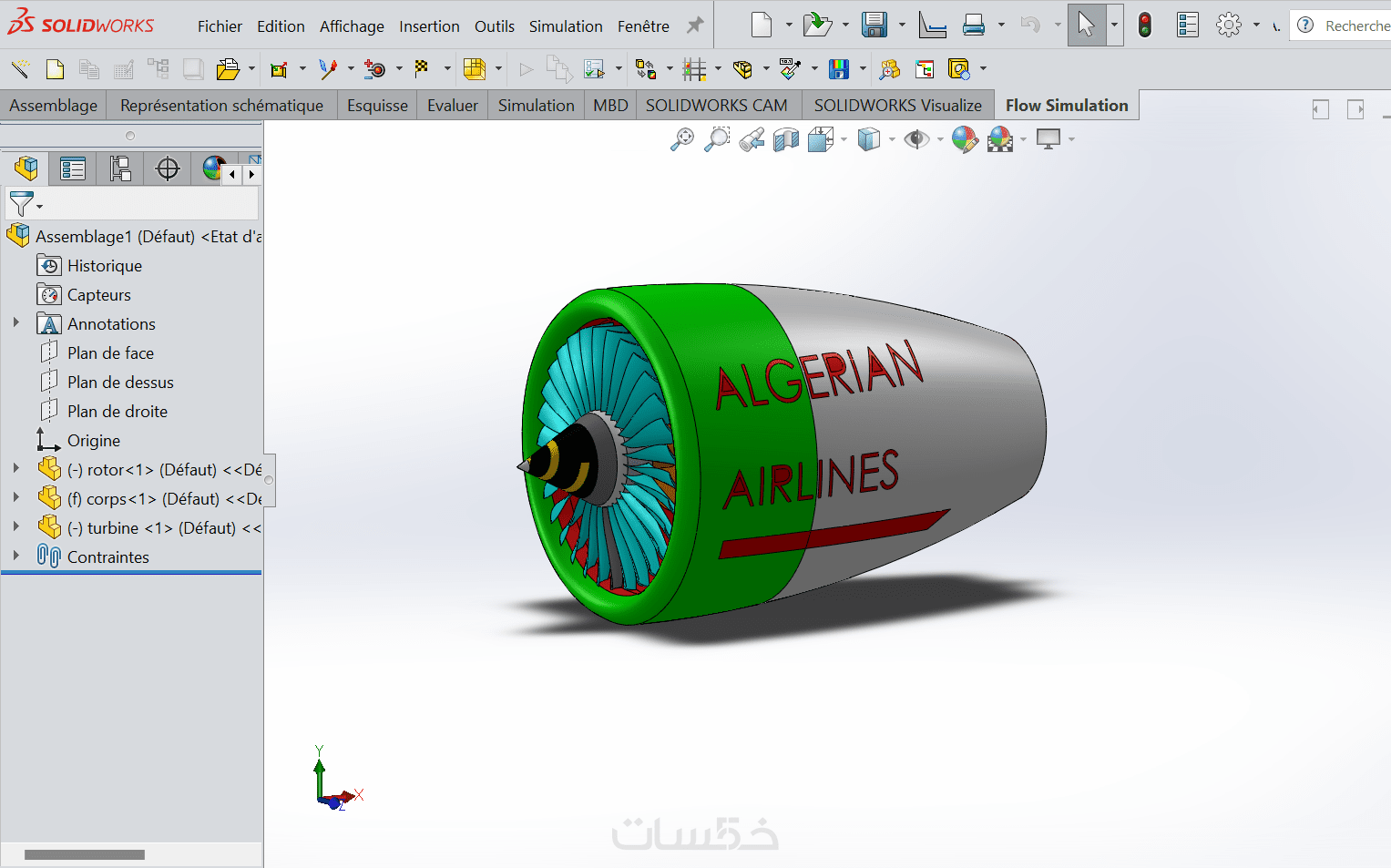The image size is (1391, 868).
Task: Open DisplayManager color sphere tab
Action: tap(212, 168)
